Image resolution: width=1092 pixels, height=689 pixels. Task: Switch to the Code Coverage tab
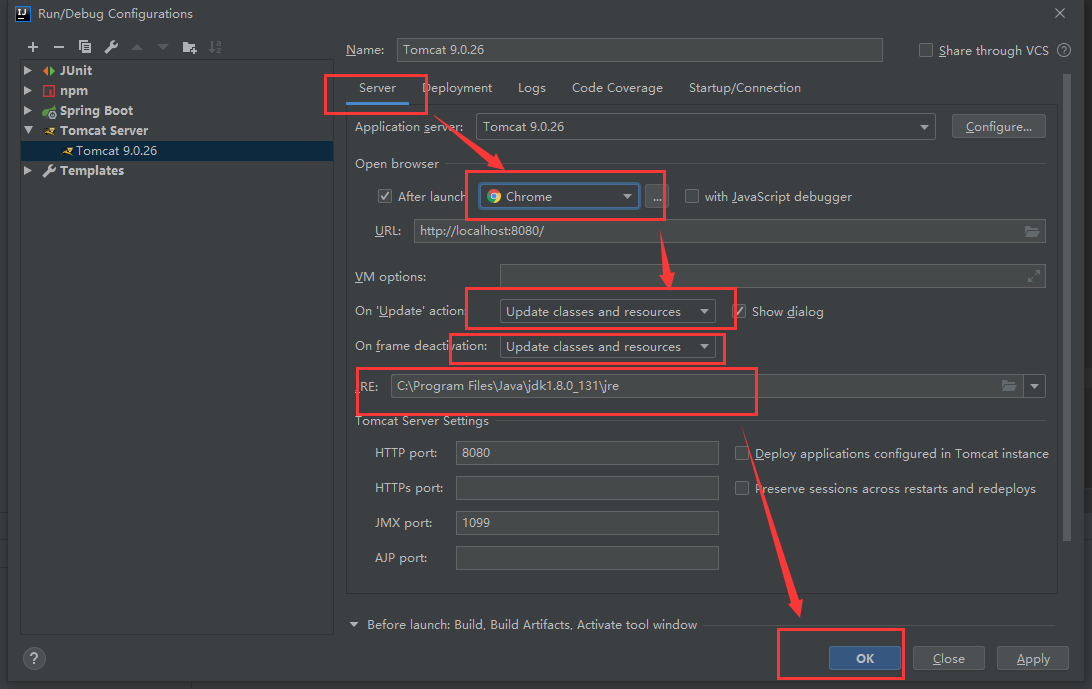pos(617,88)
